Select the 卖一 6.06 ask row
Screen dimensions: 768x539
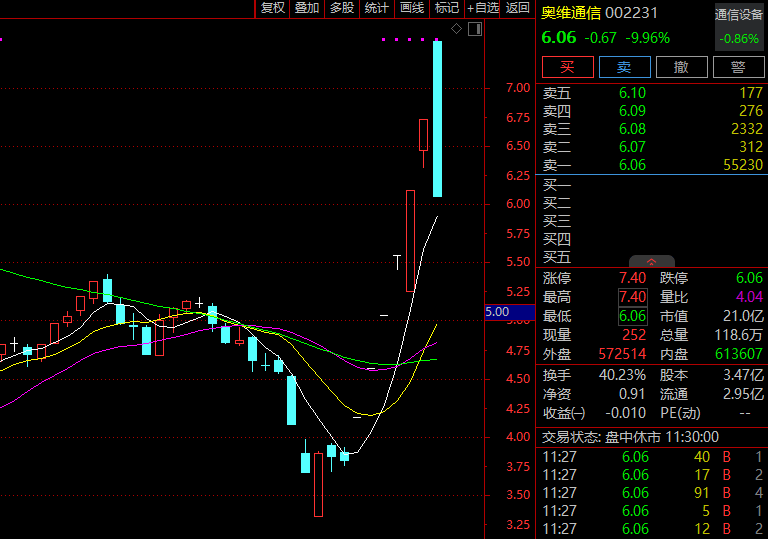(x=652, y=165)
